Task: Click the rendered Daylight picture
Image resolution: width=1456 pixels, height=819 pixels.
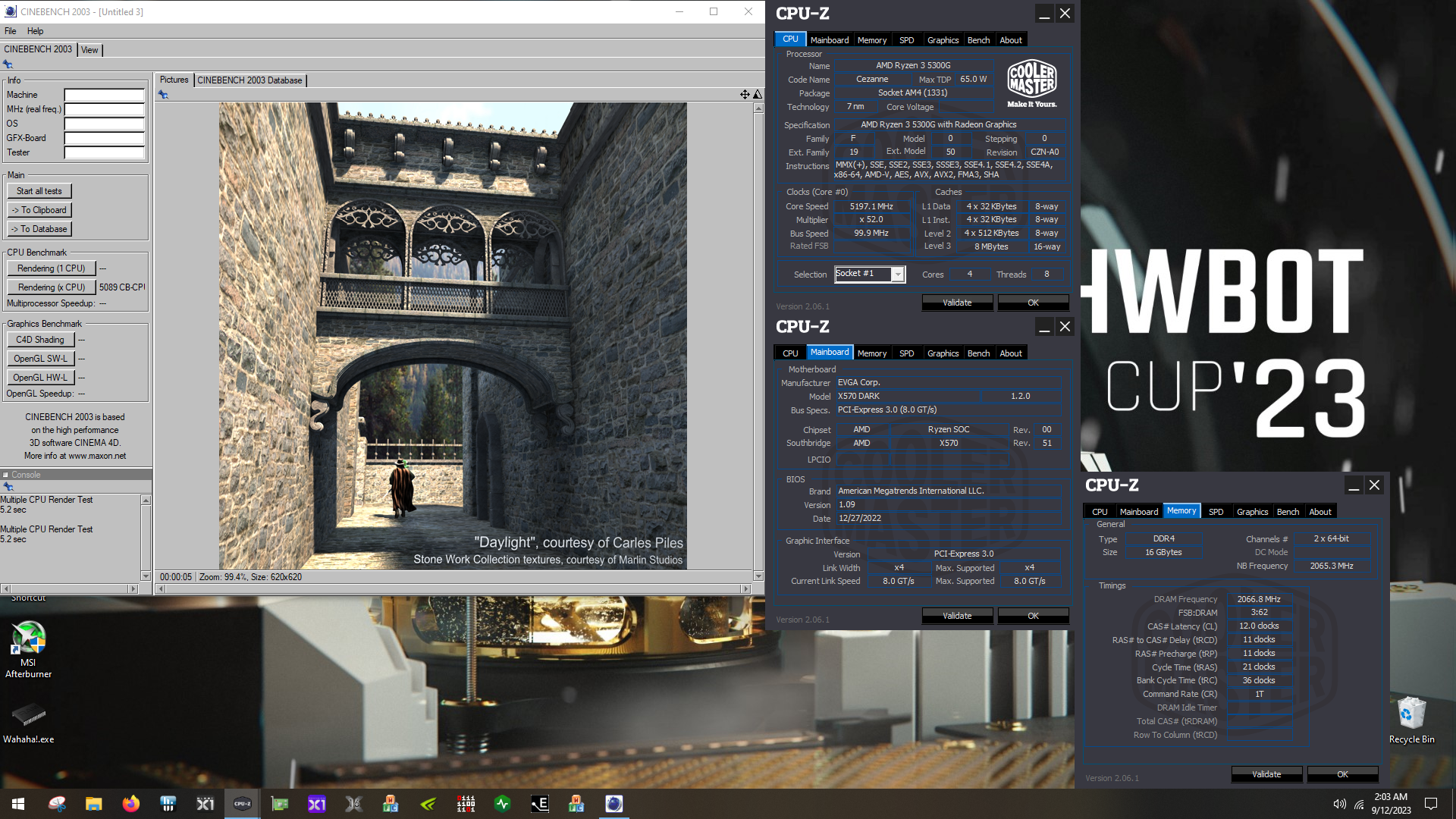Action: (x=453, y=336)
